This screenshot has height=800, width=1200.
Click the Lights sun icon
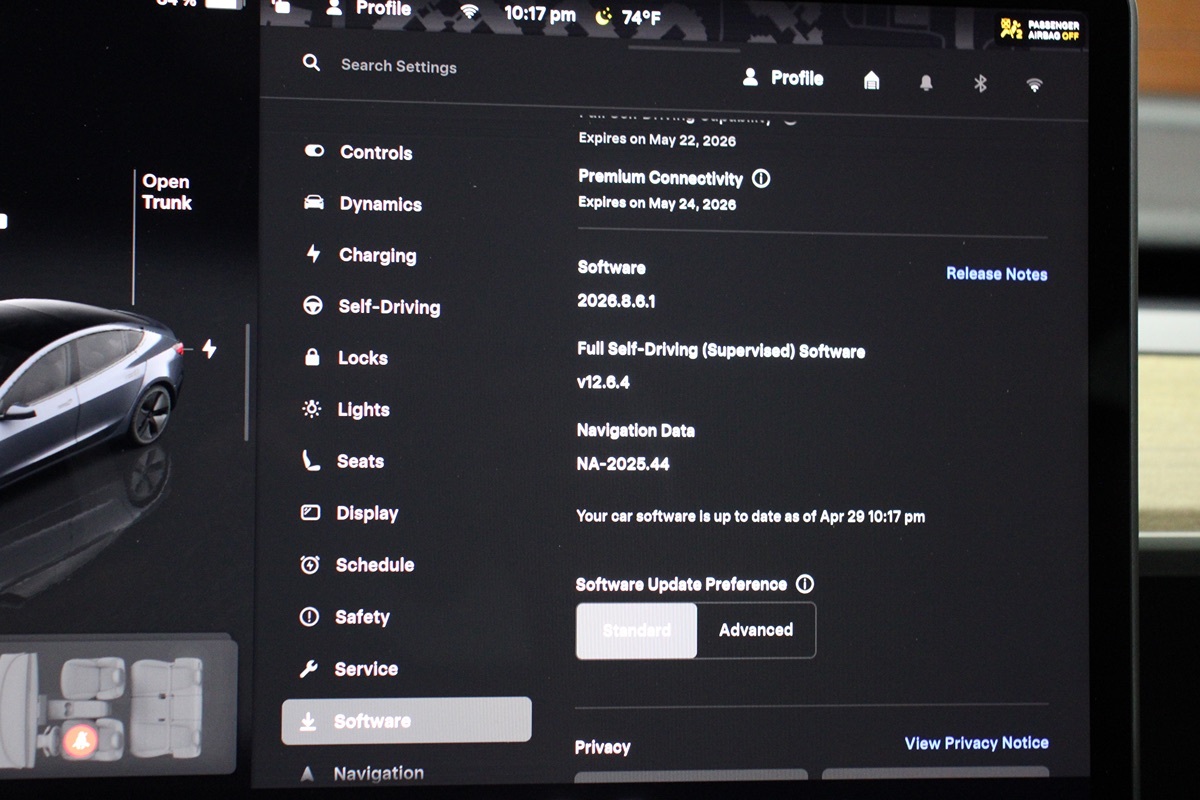click(x=311, y=409)
